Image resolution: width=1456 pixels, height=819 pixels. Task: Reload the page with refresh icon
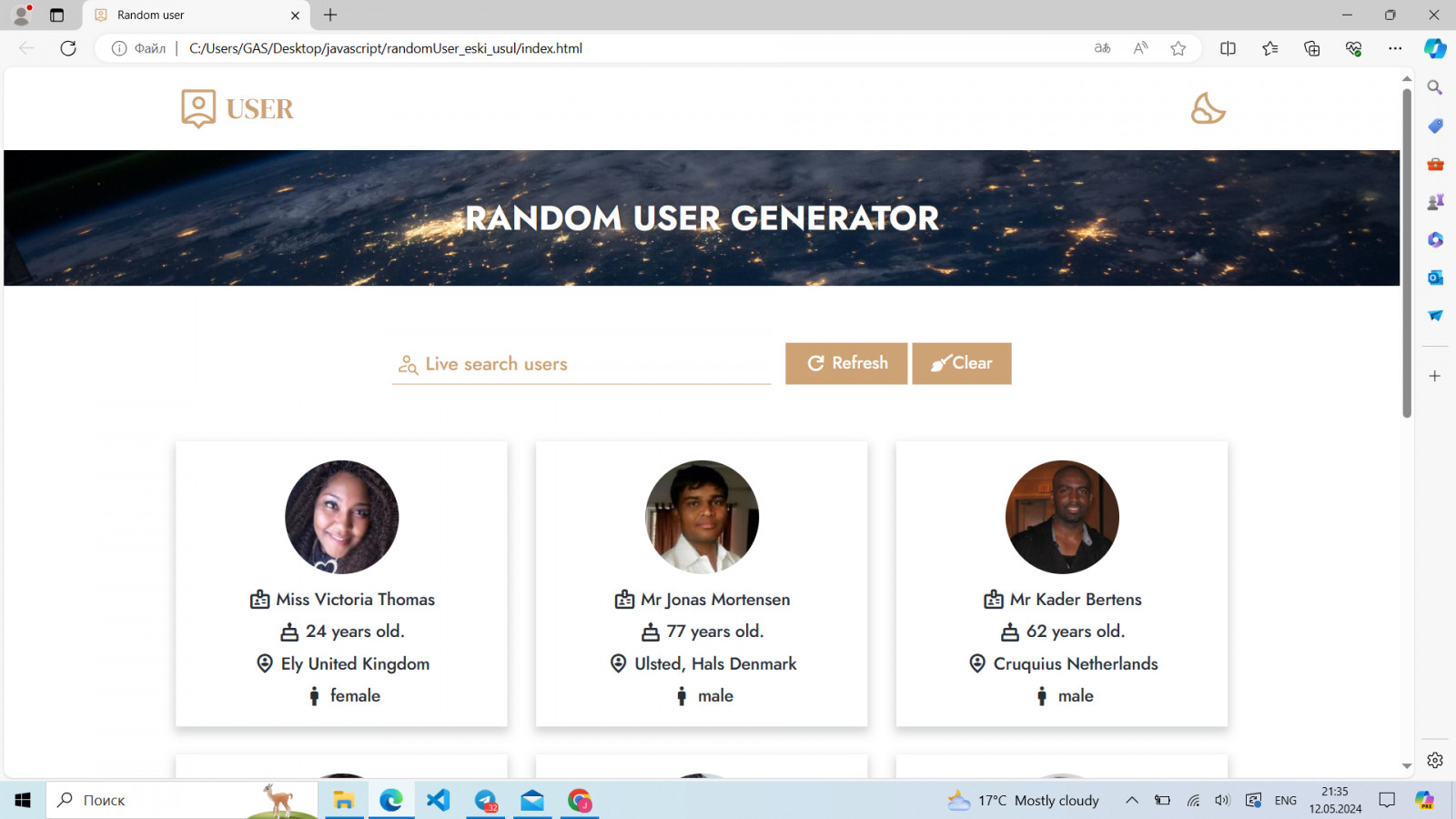click(68, 48)
